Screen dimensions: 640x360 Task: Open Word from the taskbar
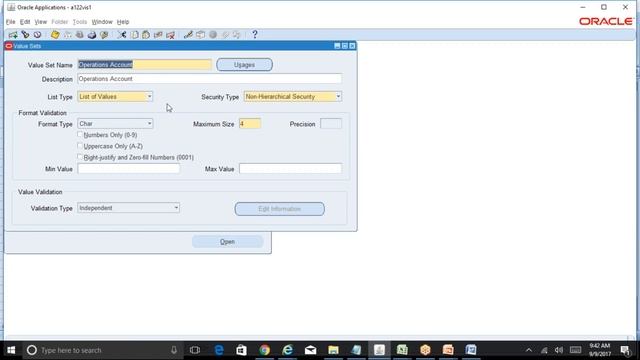471,350
